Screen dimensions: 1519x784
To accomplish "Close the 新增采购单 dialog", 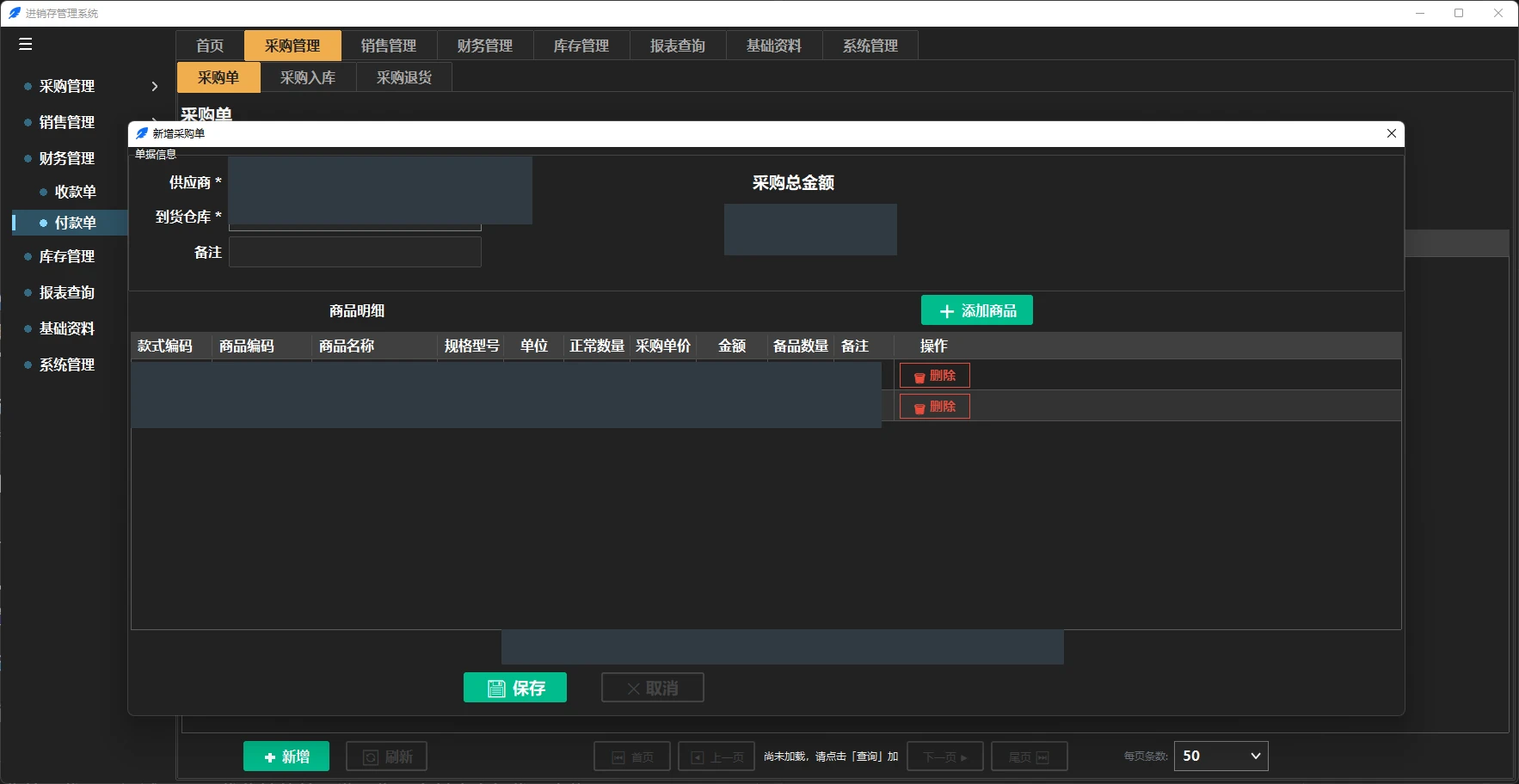I will (1391, 133).
